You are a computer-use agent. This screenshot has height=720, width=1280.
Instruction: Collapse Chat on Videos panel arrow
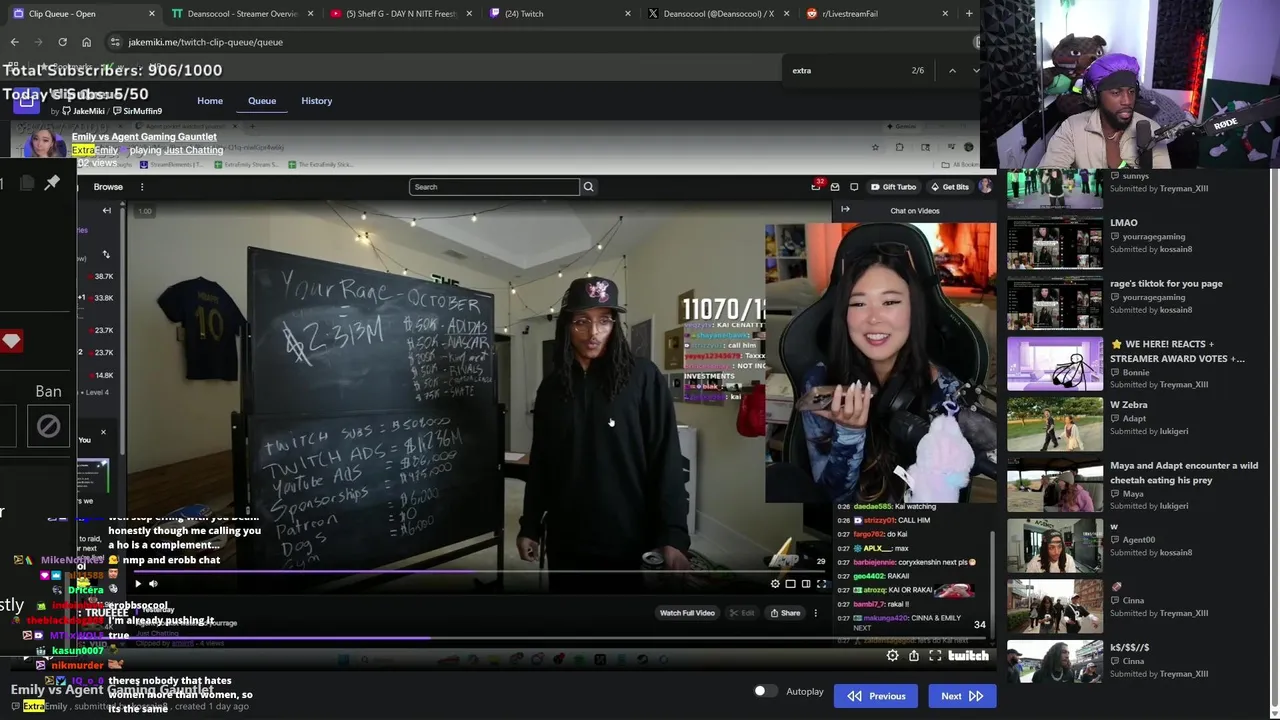click(845, 210)
